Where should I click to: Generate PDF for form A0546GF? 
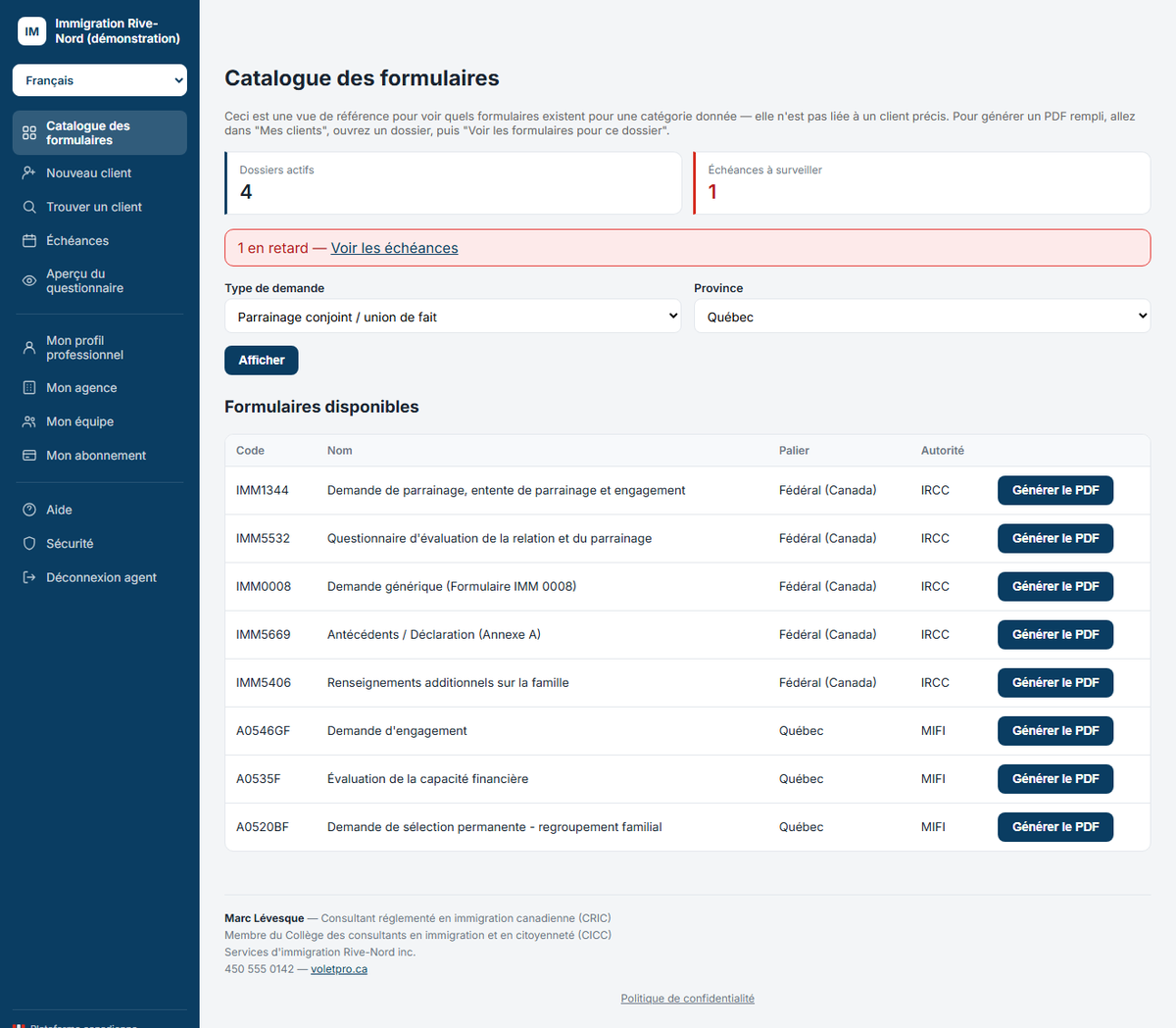click(x=1055, y=730)
